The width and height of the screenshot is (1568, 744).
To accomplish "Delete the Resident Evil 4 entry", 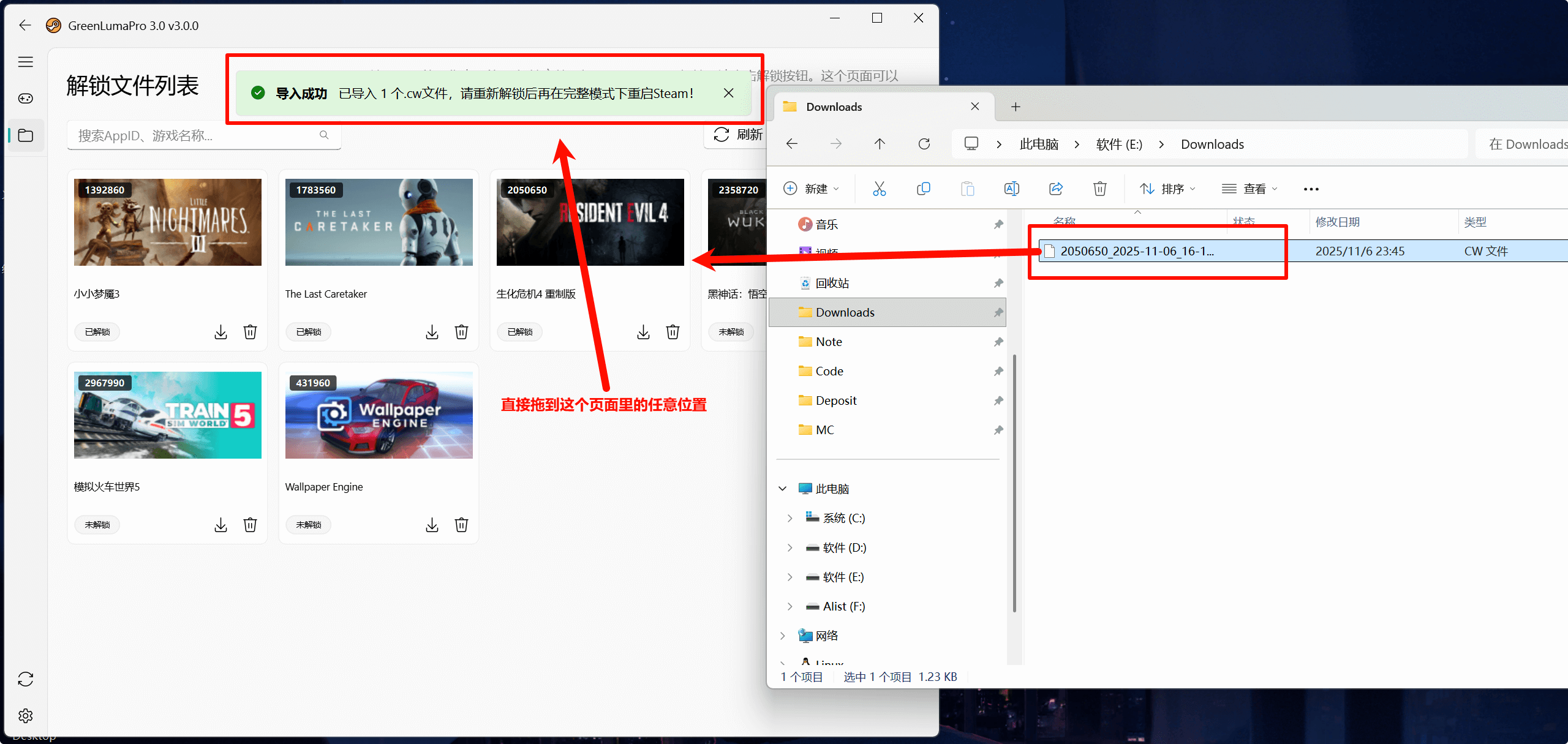I will [x=673, y=332].
